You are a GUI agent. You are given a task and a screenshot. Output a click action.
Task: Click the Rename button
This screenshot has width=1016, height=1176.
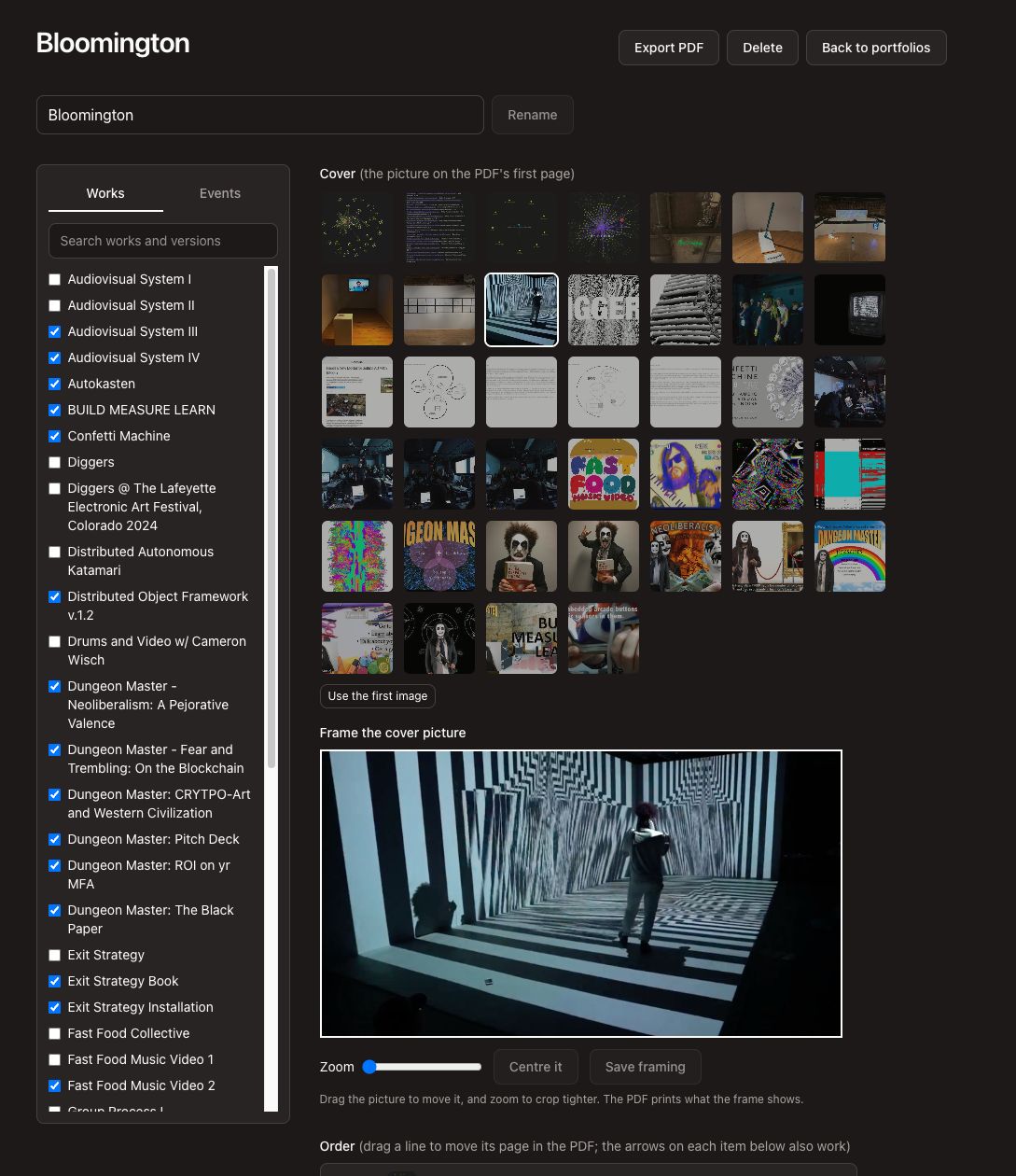pos(533,115)
